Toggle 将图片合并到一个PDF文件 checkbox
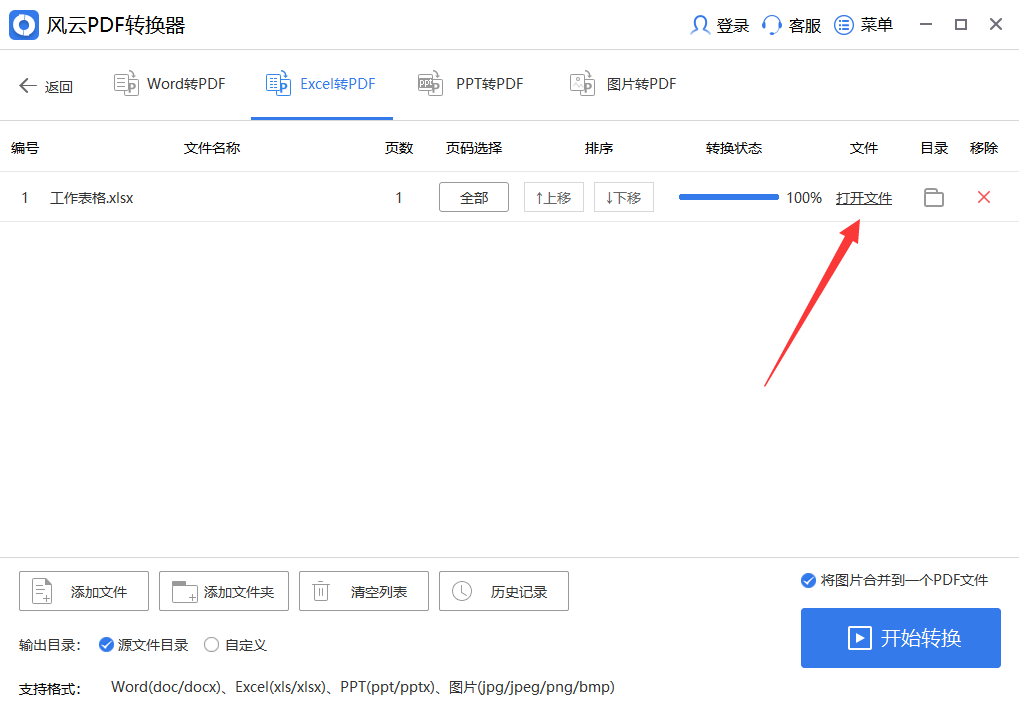 pyautogui.click(x=808, y=580)
